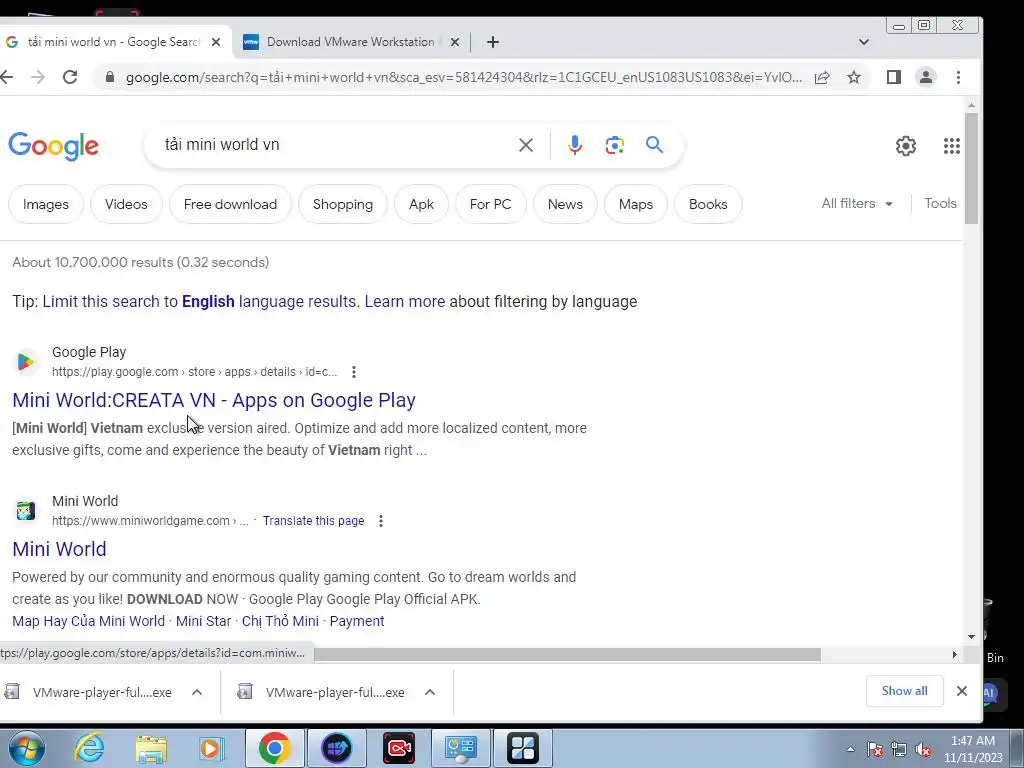1024x768 pixels.
Task: Open the Google apps grid
Action: (x=952, y=146)
